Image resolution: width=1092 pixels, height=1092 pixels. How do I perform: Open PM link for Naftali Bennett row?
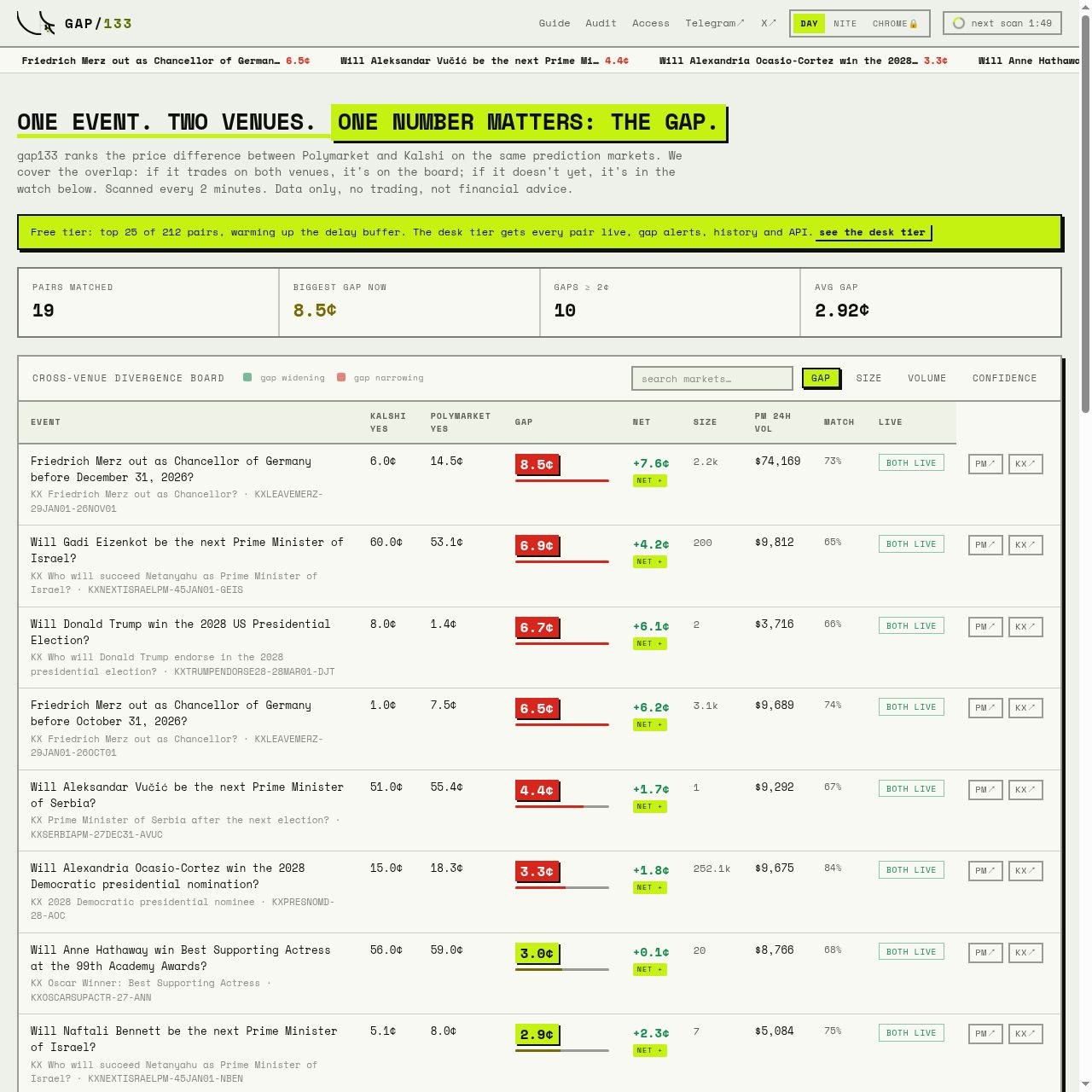click(x=985, y=1034)
